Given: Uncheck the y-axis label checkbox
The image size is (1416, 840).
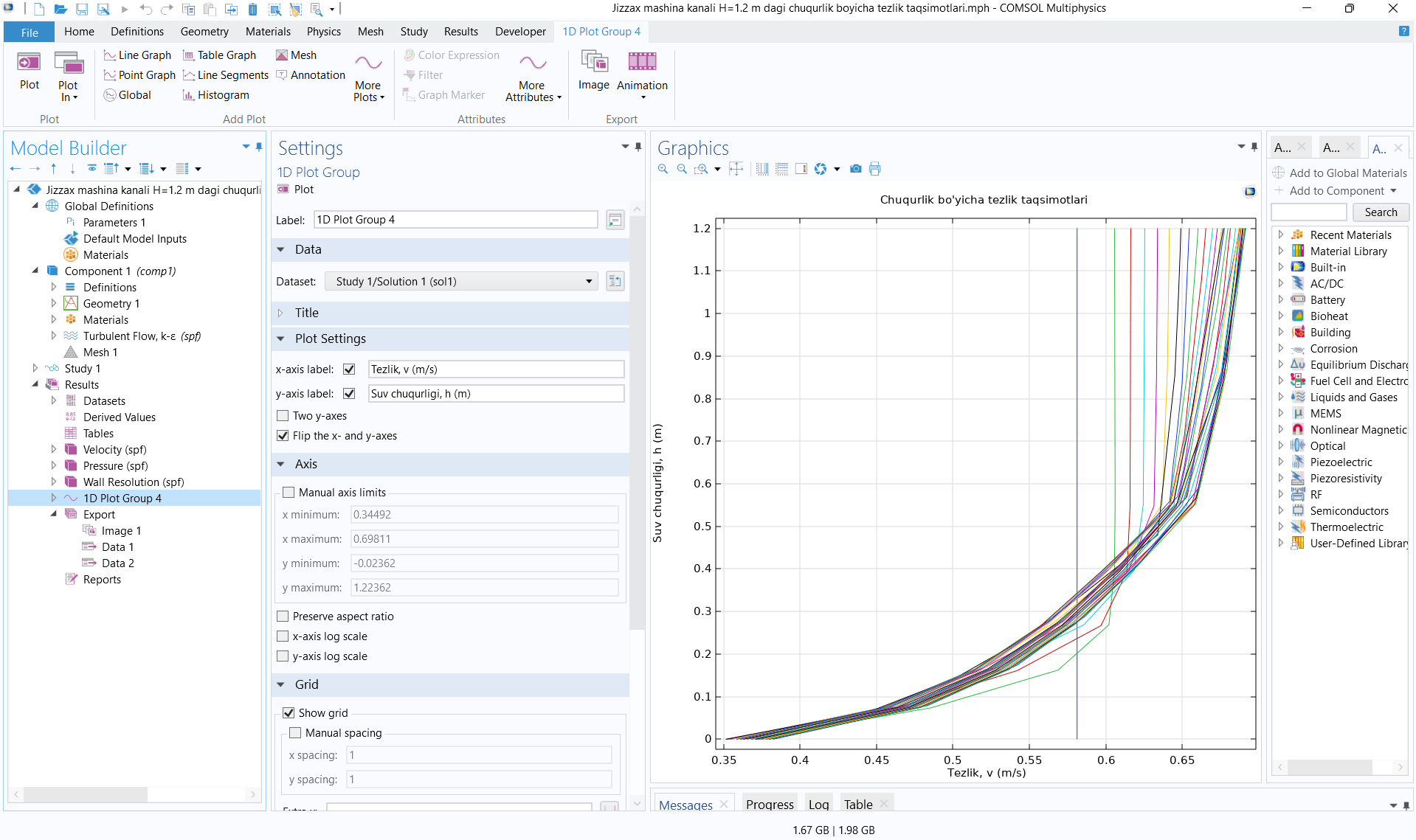Looking at the screenshot, I should [349, 394].
